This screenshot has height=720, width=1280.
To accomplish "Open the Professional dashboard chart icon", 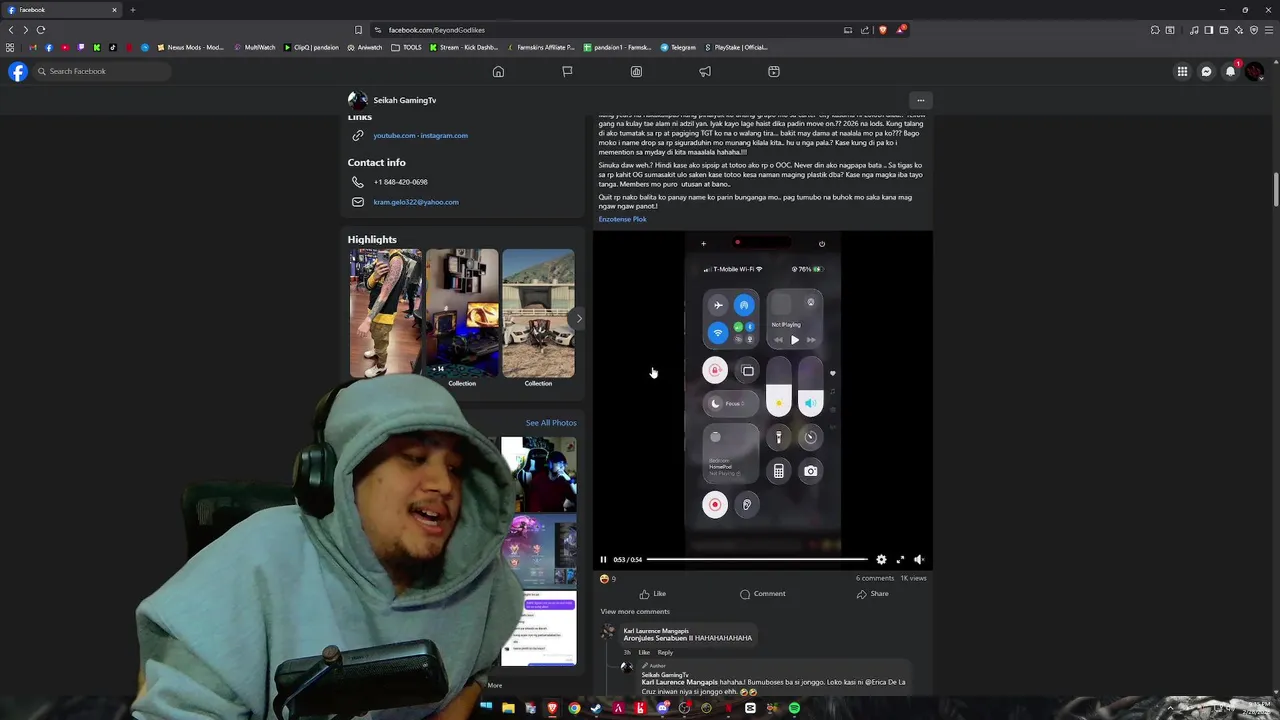I will 636,71.
